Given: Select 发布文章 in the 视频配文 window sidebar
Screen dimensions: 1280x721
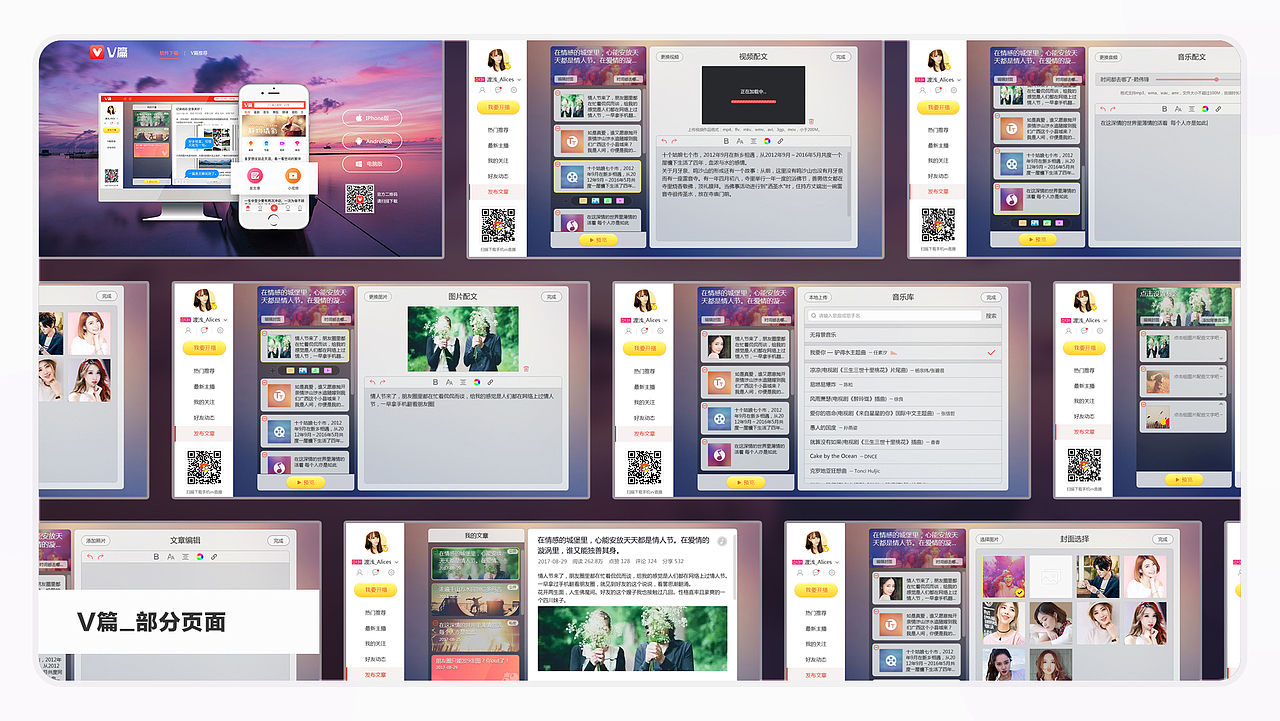Looking at the screenshot, I should [x=498, y=191].
